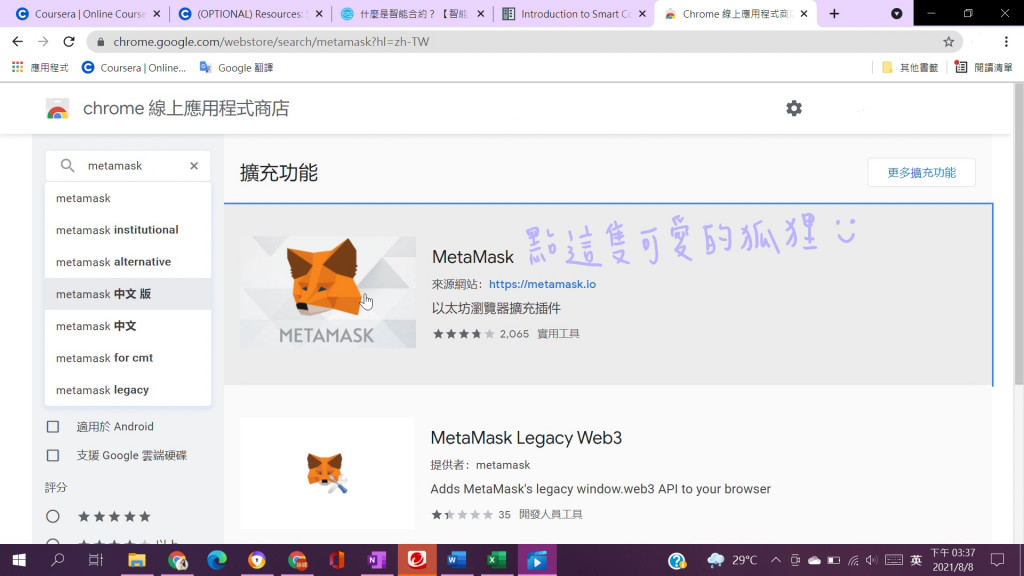Select the 'metamask' suggestion
This screenshot has height=576, width=1024.
(x=128, y=198)
